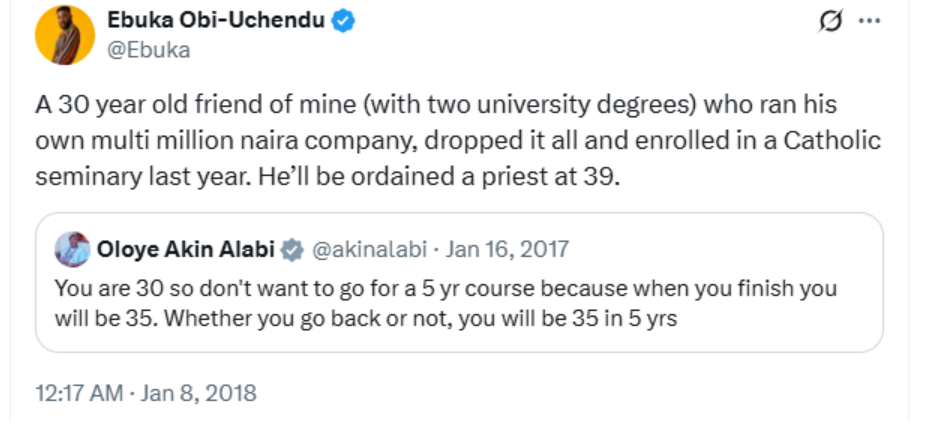Open the Grok slashed-circle icon
The image size is (927, 437).
pos(829,21)
